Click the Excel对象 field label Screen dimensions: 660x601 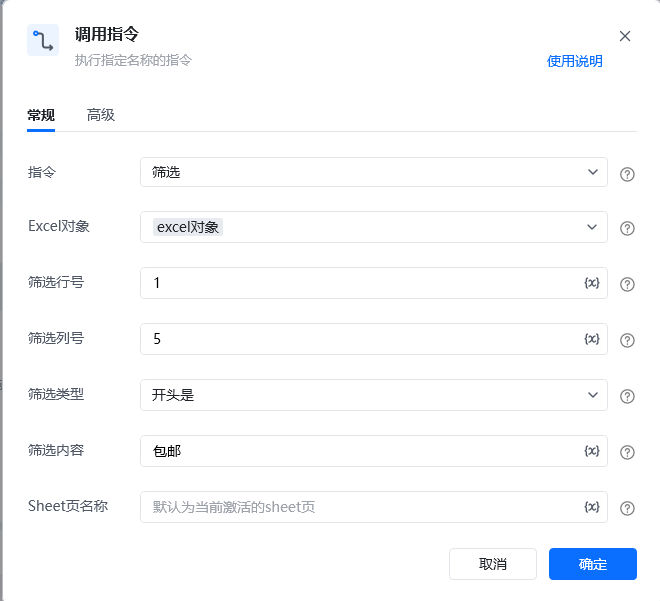(x=59, y=226)
